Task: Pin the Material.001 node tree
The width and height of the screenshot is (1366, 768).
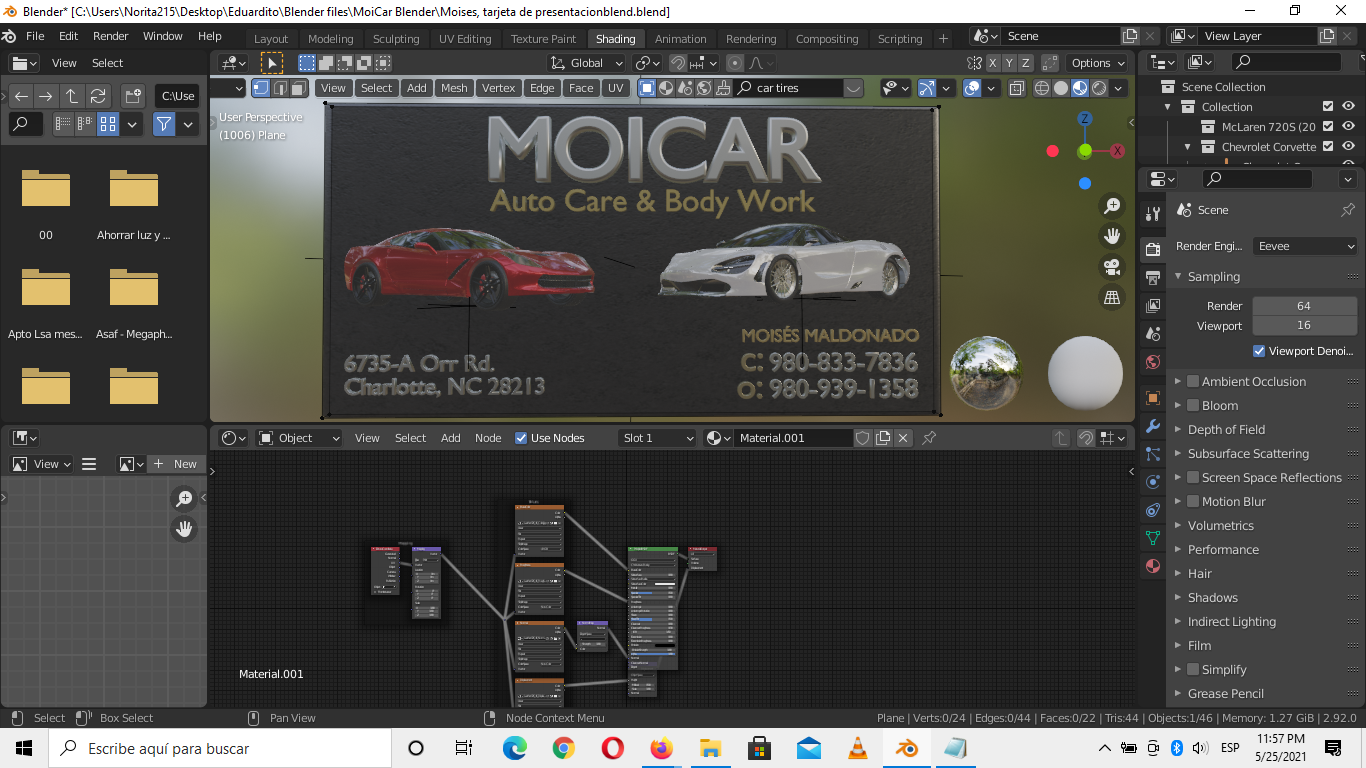Action: [929, 438]
